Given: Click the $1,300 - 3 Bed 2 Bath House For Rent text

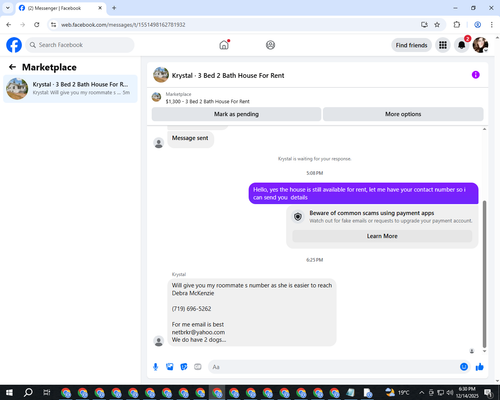Looking at the screenshot, I should coord(208,101).
